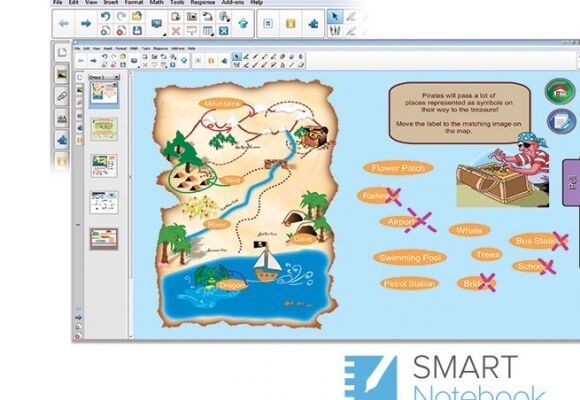This screenshot has width=580, height=400.
Task: Click Screen Capture camera icon in enlarged toolbar
Action: 192,16
